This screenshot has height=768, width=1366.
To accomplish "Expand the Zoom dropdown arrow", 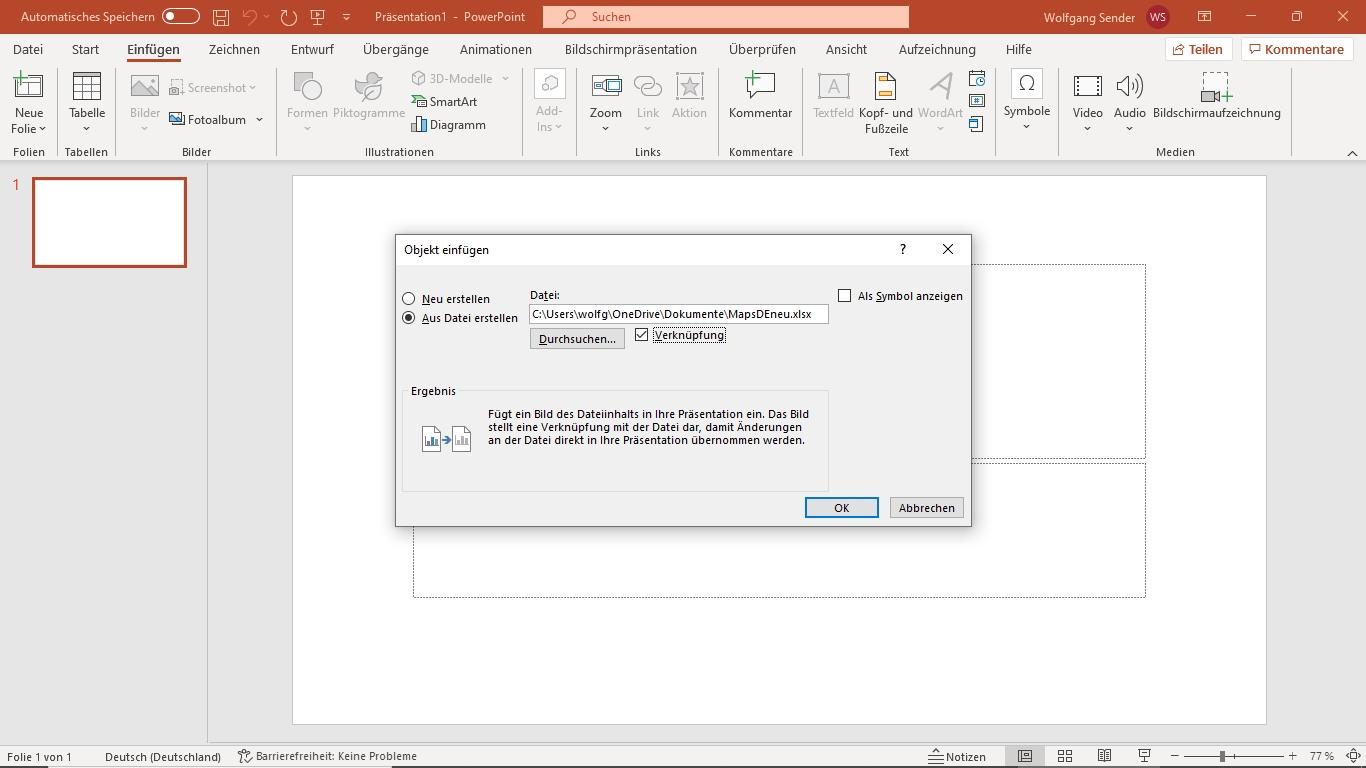I will click(605, 129).
